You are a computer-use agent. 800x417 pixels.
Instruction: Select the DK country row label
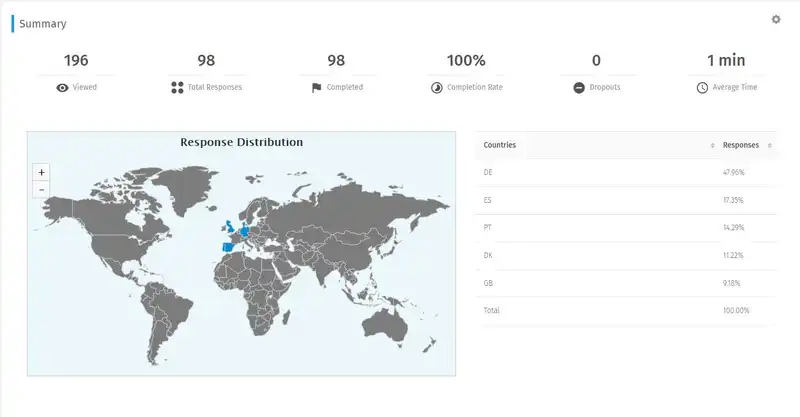[488, 255]
